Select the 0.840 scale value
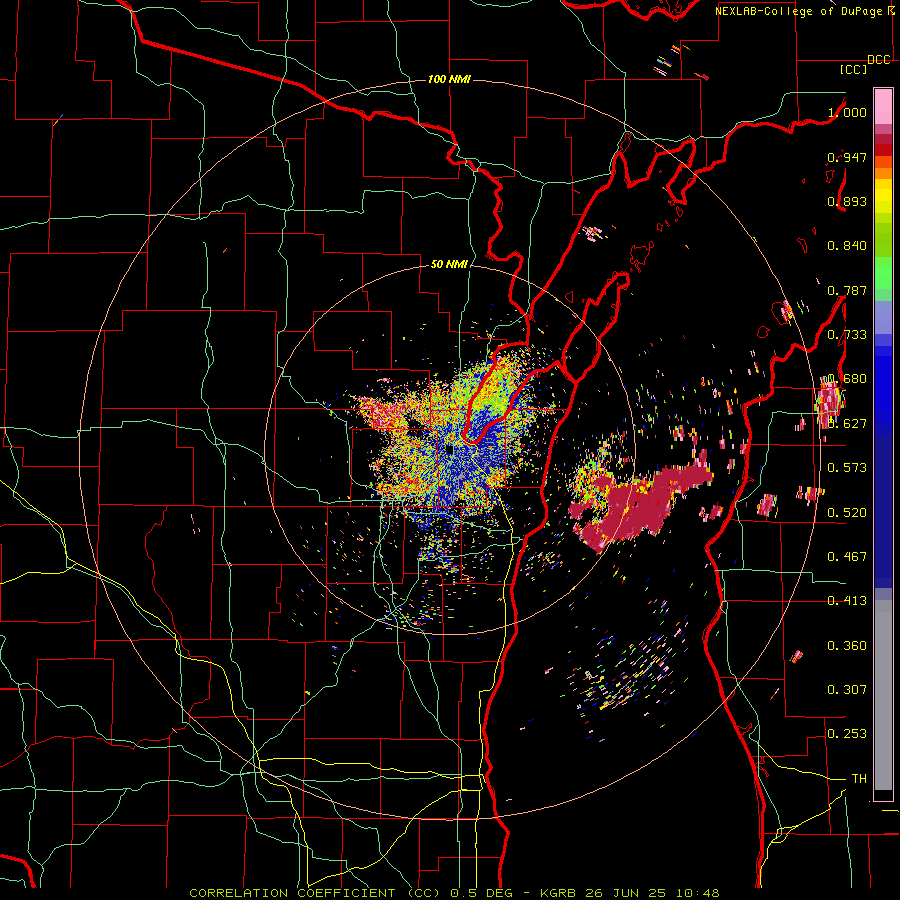The image size is (900, 900). 847,246
